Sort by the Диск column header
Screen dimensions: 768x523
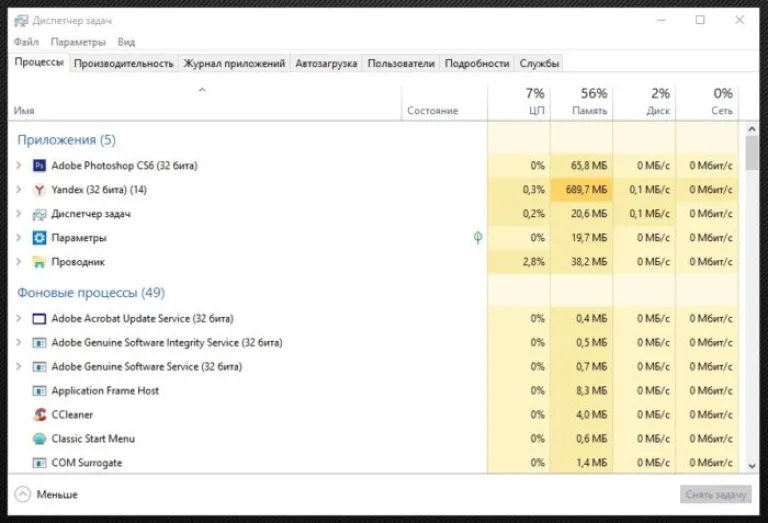644,102
